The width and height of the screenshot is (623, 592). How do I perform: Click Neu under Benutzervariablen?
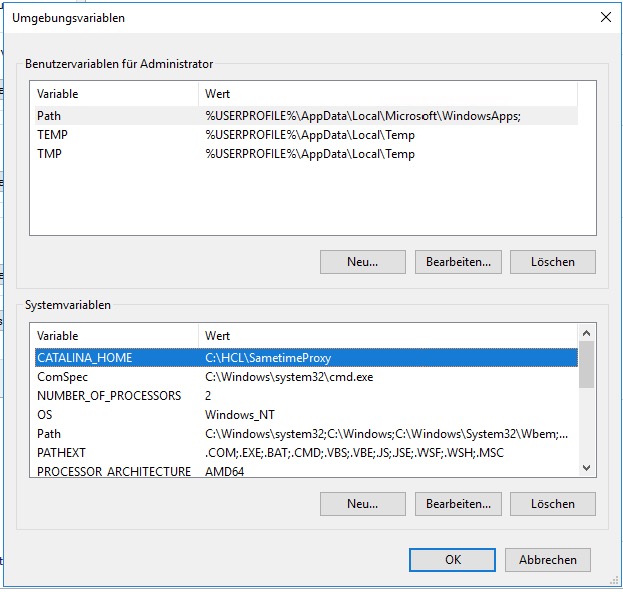point(362,262)
